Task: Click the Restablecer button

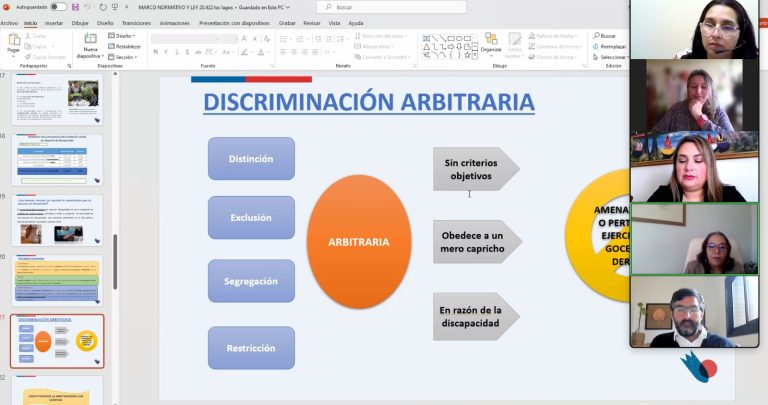Action: (124, 47)
